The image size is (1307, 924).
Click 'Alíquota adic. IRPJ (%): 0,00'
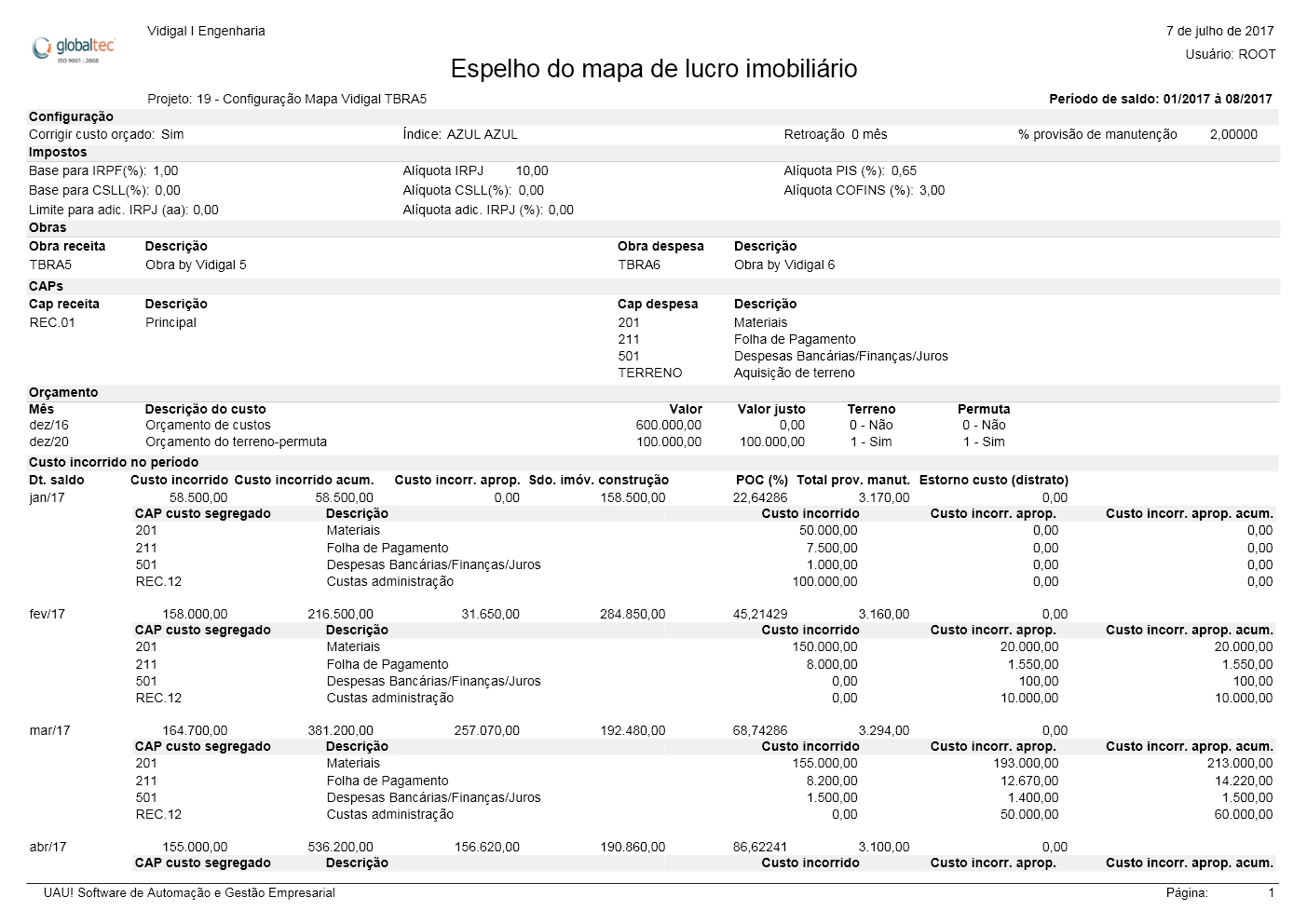point(488,210)
